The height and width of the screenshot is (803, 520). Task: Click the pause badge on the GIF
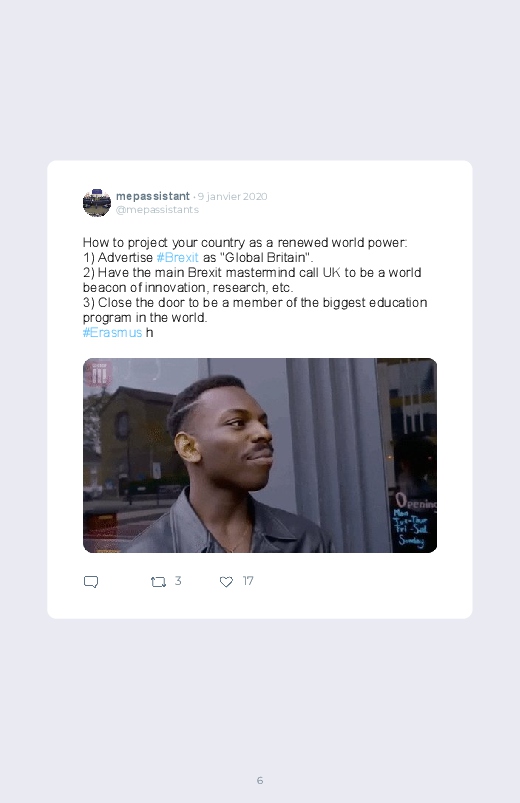(x=99, y=373)
